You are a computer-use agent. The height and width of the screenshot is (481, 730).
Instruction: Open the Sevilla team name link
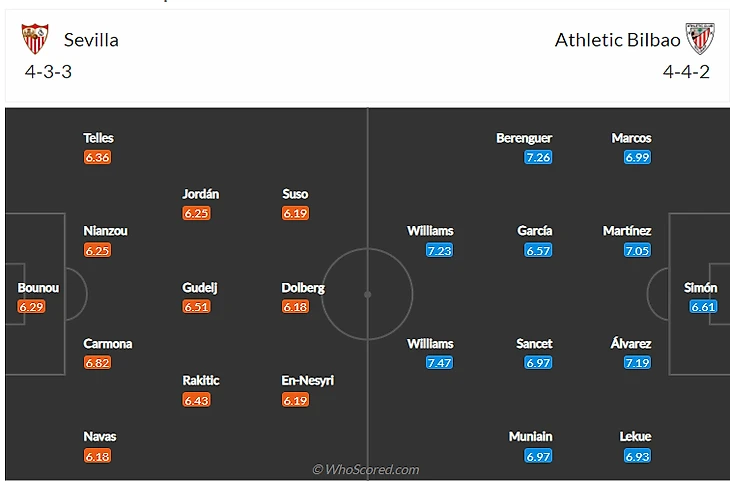coord(91,40)
